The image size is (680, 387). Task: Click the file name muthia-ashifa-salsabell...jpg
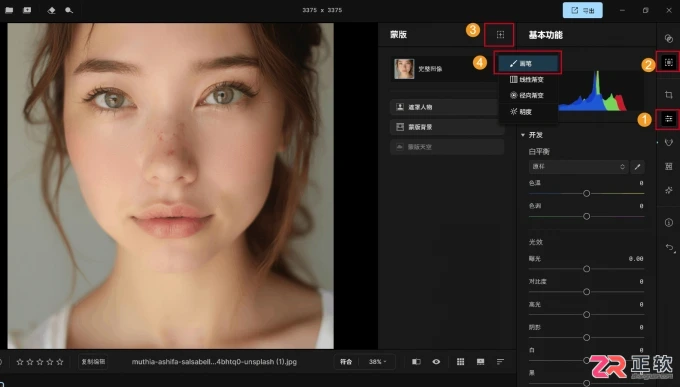(214, 362)
